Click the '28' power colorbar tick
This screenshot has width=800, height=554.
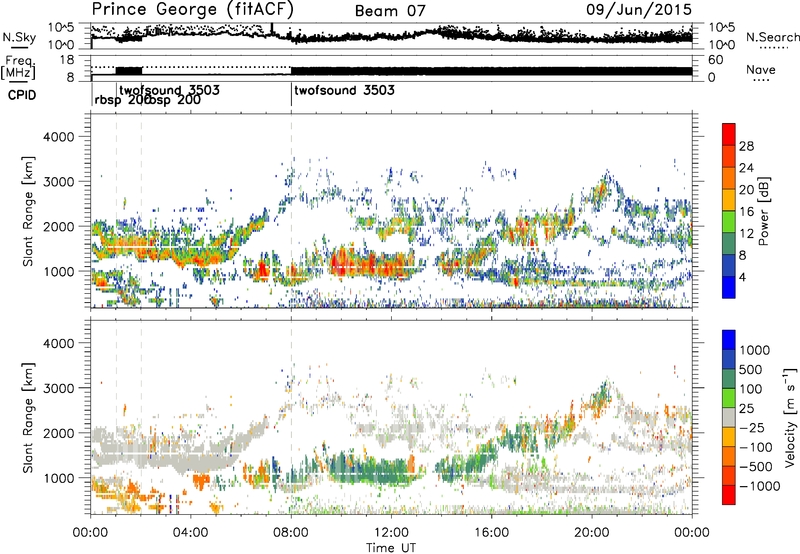746,146
